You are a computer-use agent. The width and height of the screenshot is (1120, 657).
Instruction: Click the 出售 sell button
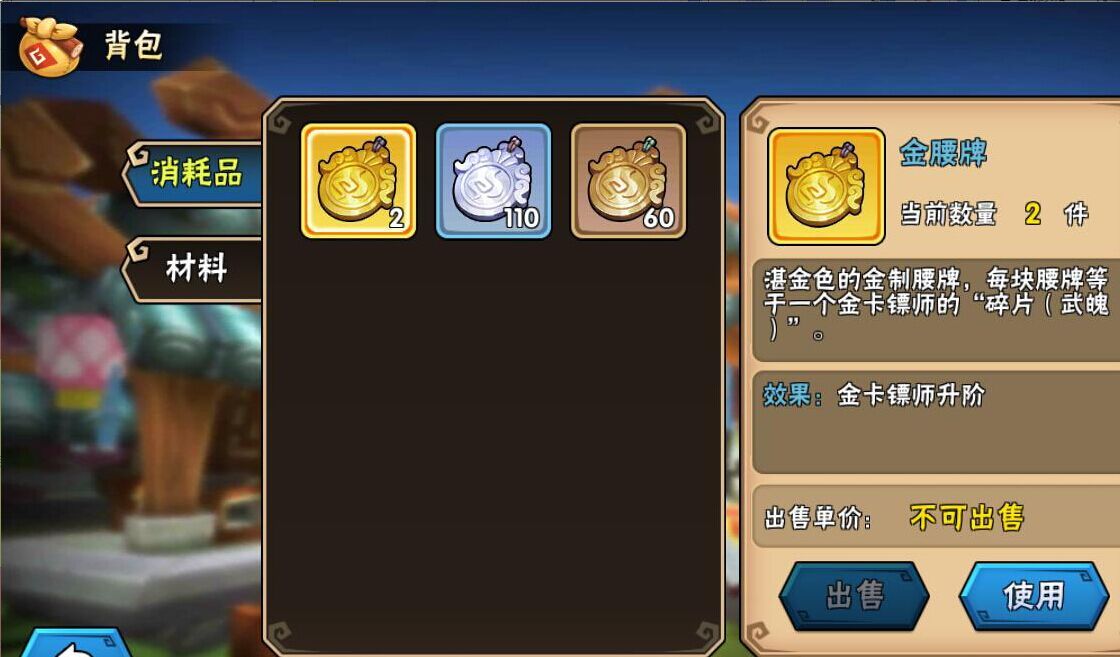coord(854,596)
